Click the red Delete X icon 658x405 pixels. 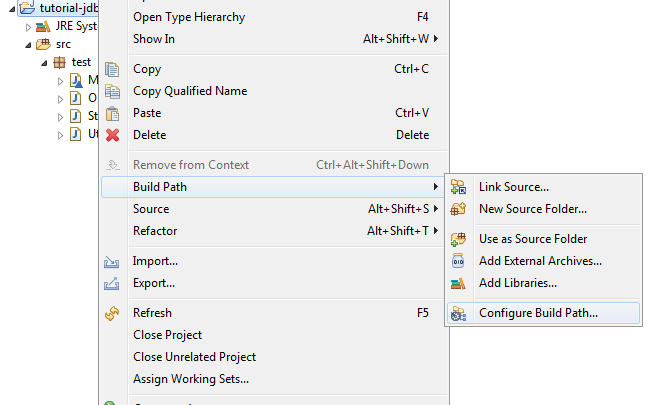point(113,135)
